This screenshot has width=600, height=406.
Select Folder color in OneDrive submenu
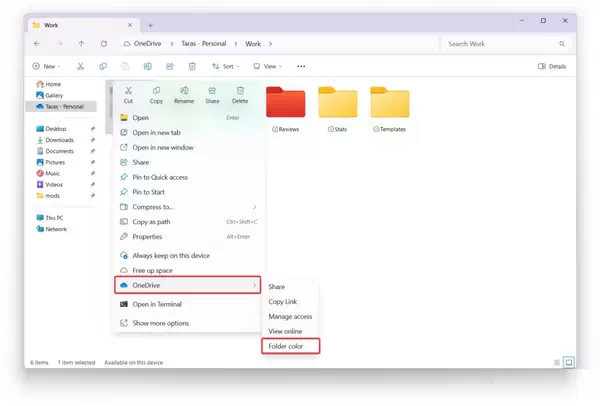290,346
